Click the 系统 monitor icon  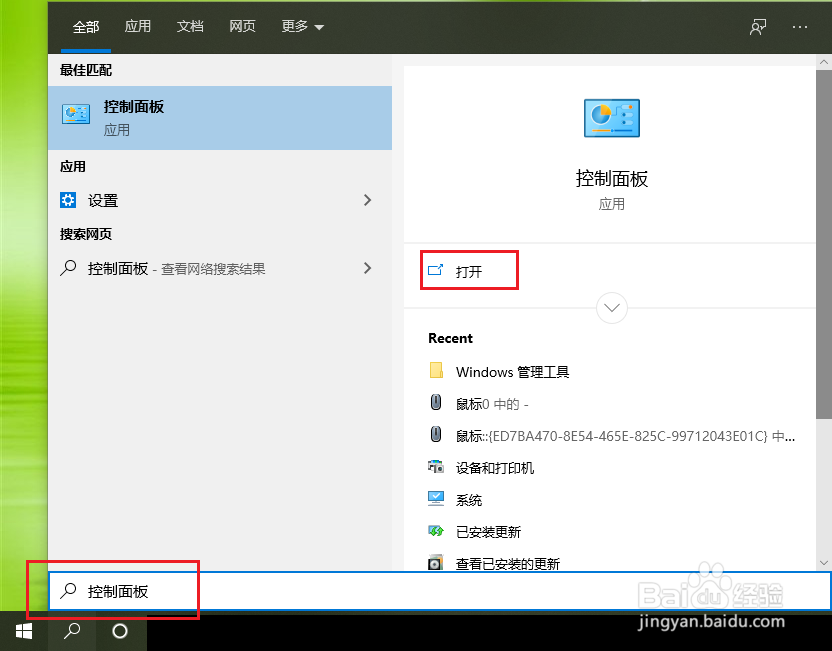(x=436, y=499)
